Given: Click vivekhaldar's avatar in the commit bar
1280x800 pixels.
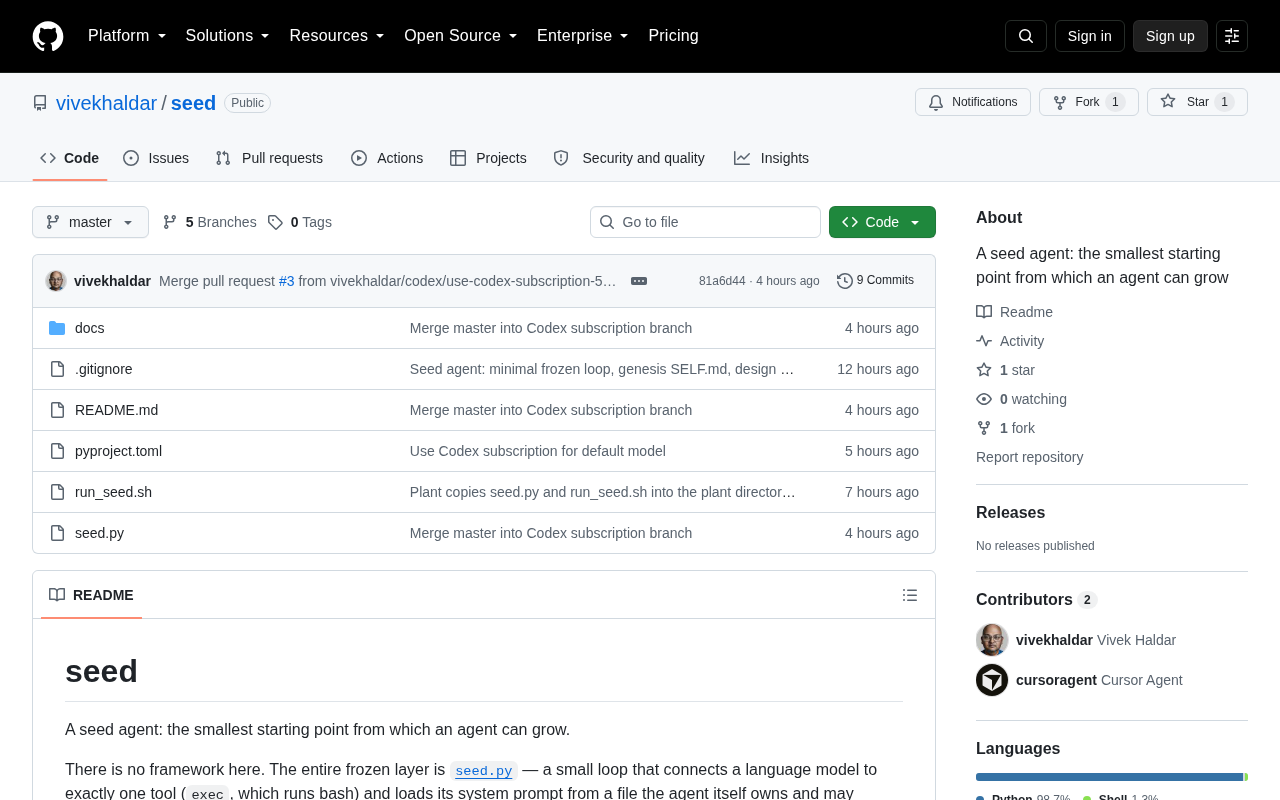Looking at the screenshot, I should click(x=56, y=281).
